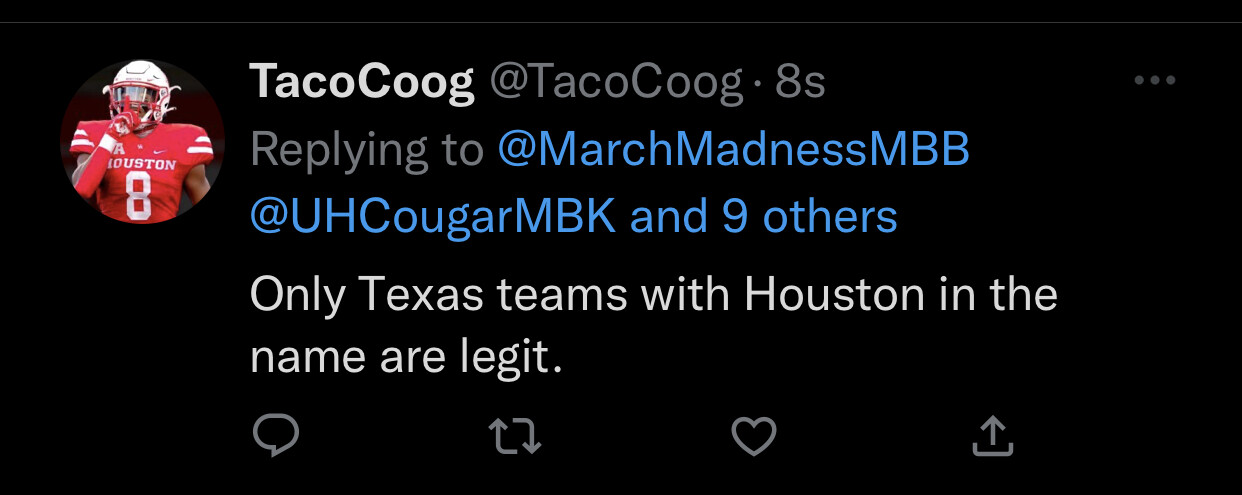1242x495 pixels.
Task: Visit the @MarchMadnessMBB mention
Action: pos(733,150)
